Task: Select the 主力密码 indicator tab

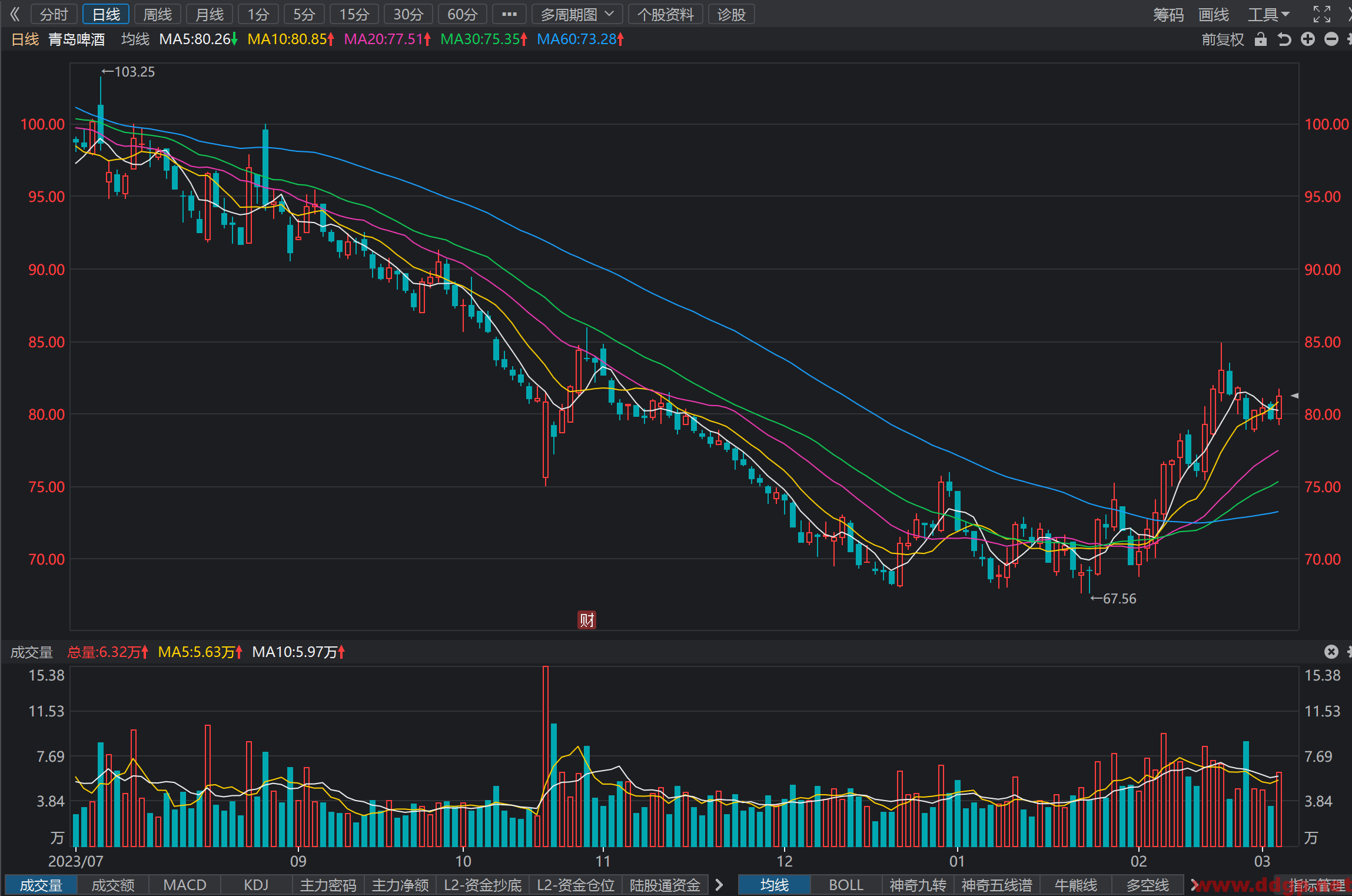Action: coord(328,885)
